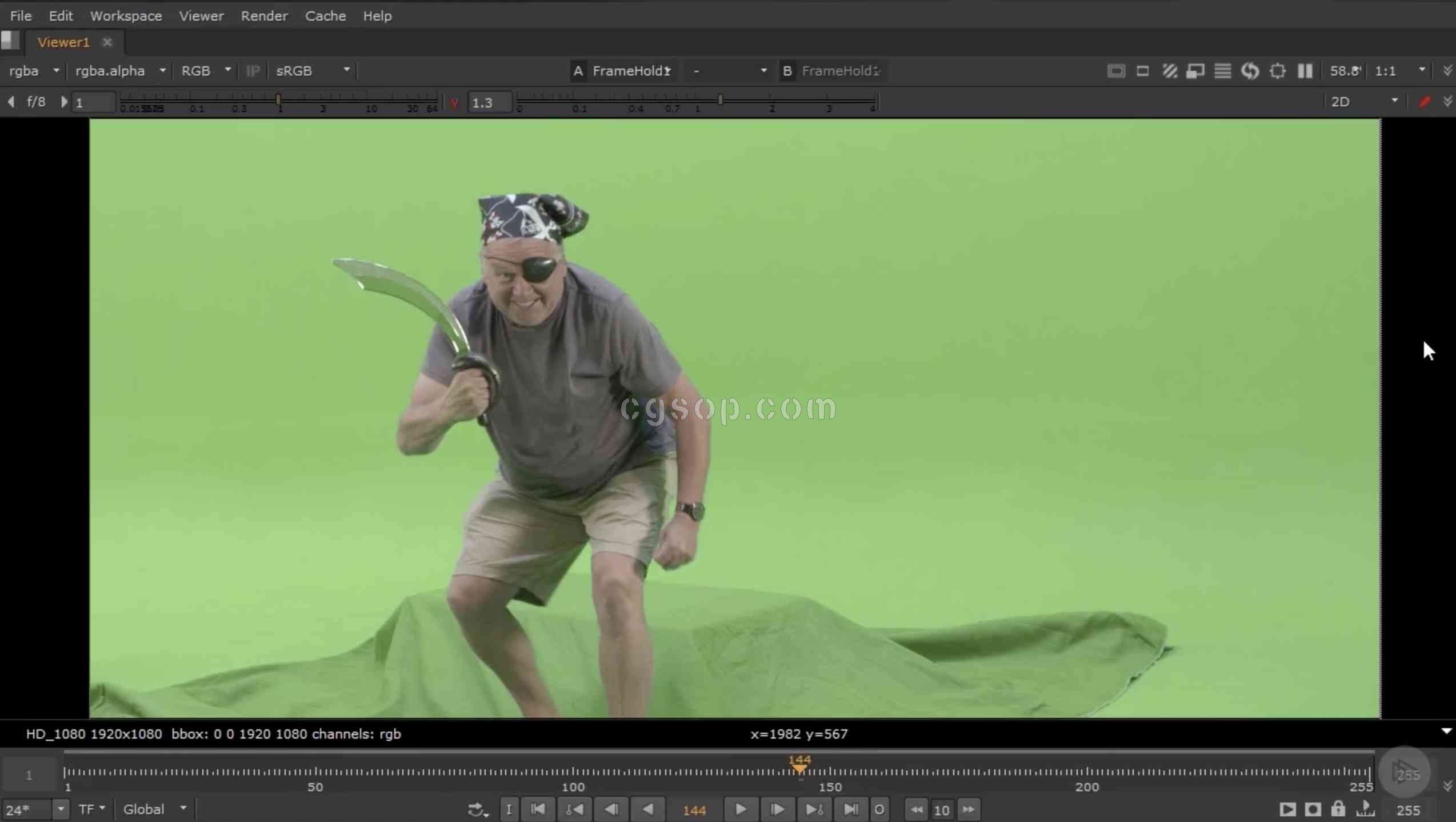1456x822 pixels.
Task: Open the Render menu
Action: pos(264,16)
